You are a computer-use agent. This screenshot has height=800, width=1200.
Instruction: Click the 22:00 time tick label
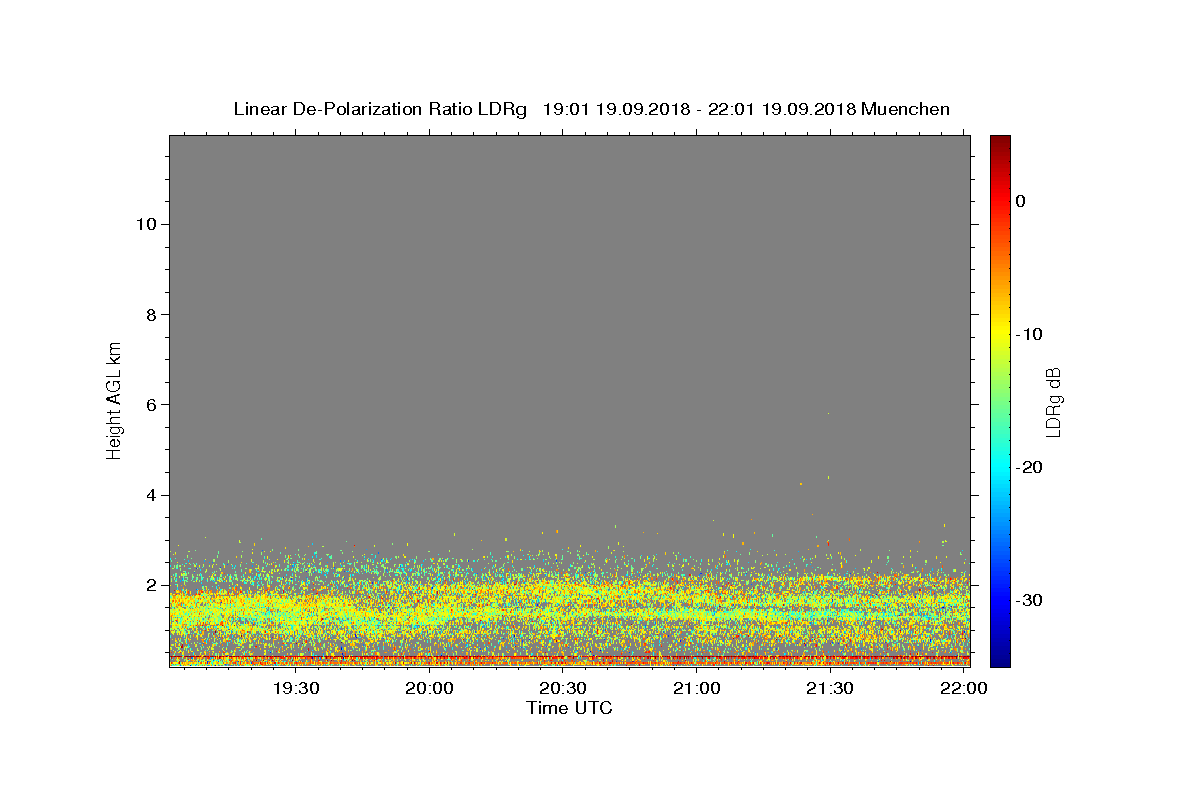(963, 689)
